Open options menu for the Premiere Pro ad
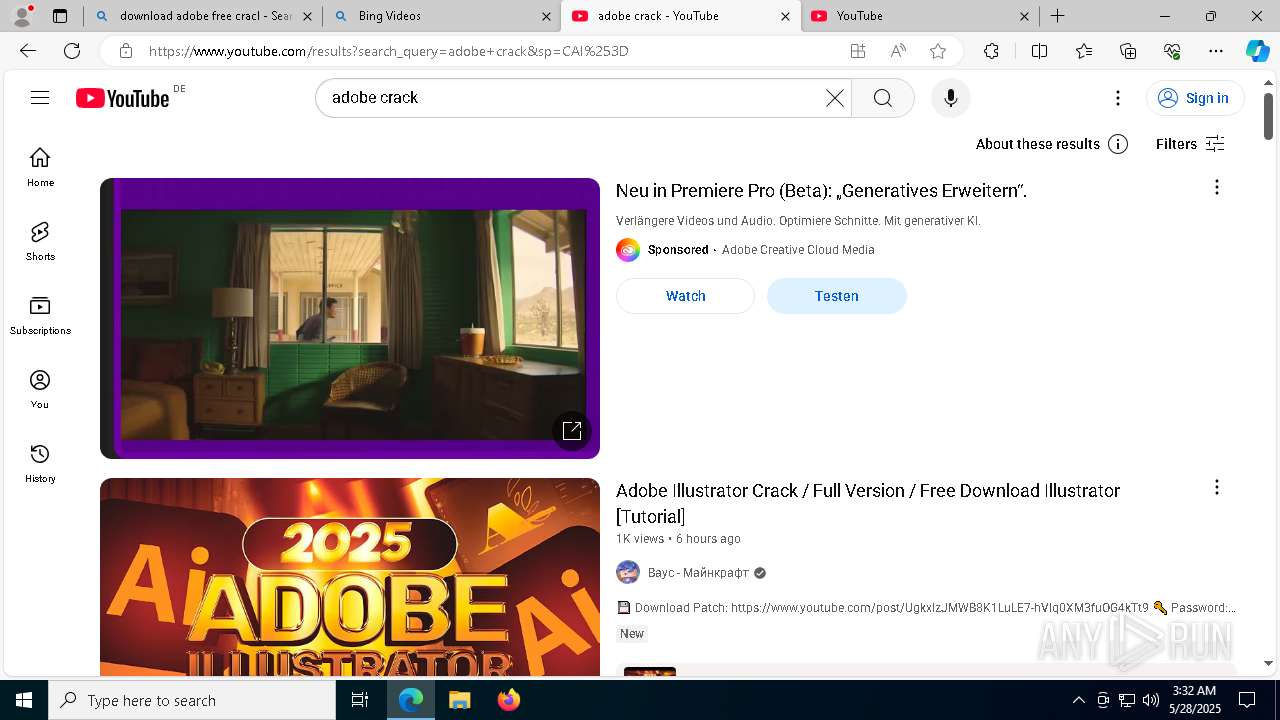1280x720 pixels. pyautogui.click(x=1217, y=187)
